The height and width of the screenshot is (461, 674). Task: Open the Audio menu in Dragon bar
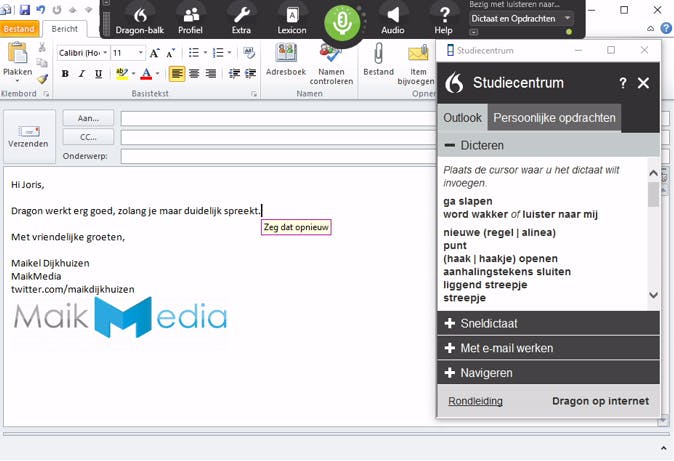coord(393,21)
